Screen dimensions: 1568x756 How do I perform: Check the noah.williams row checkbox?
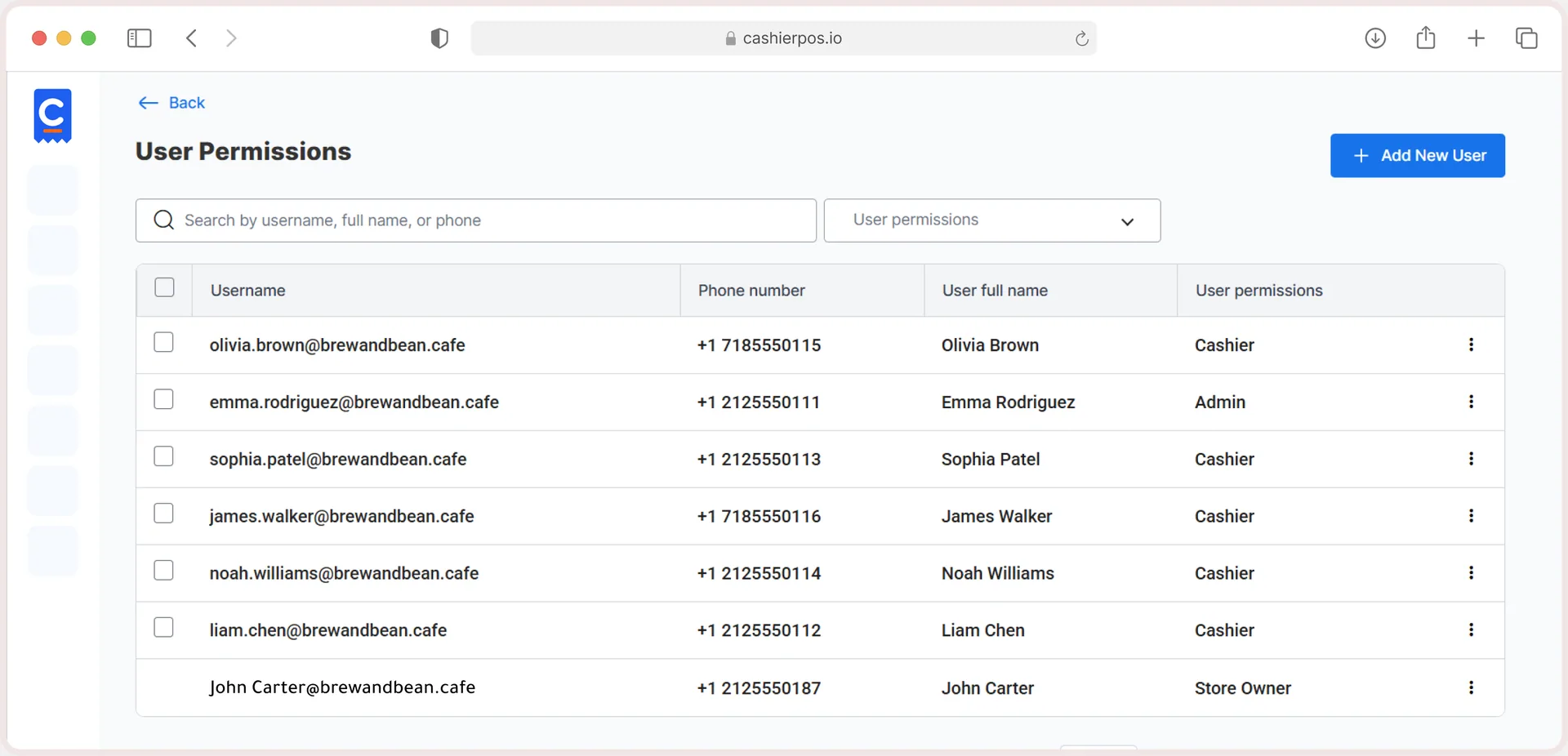point(163,570)
